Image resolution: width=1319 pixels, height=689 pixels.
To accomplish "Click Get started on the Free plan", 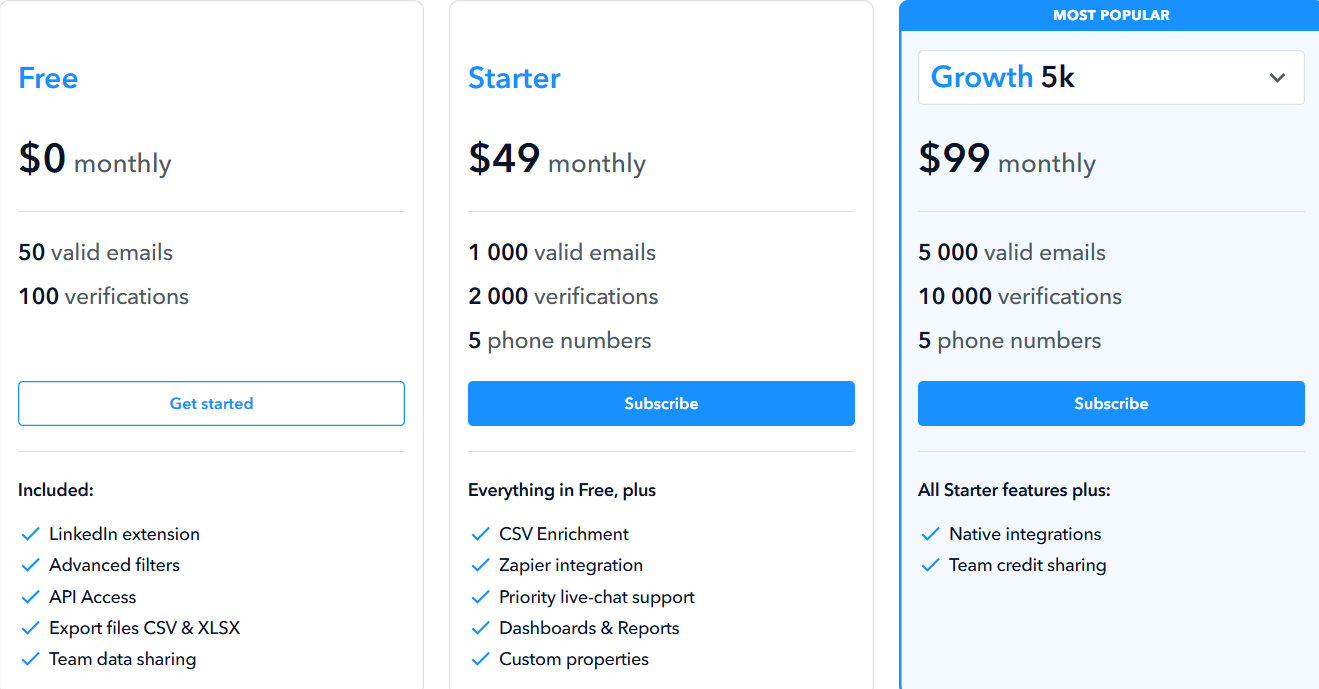I will tap(211, 403).
